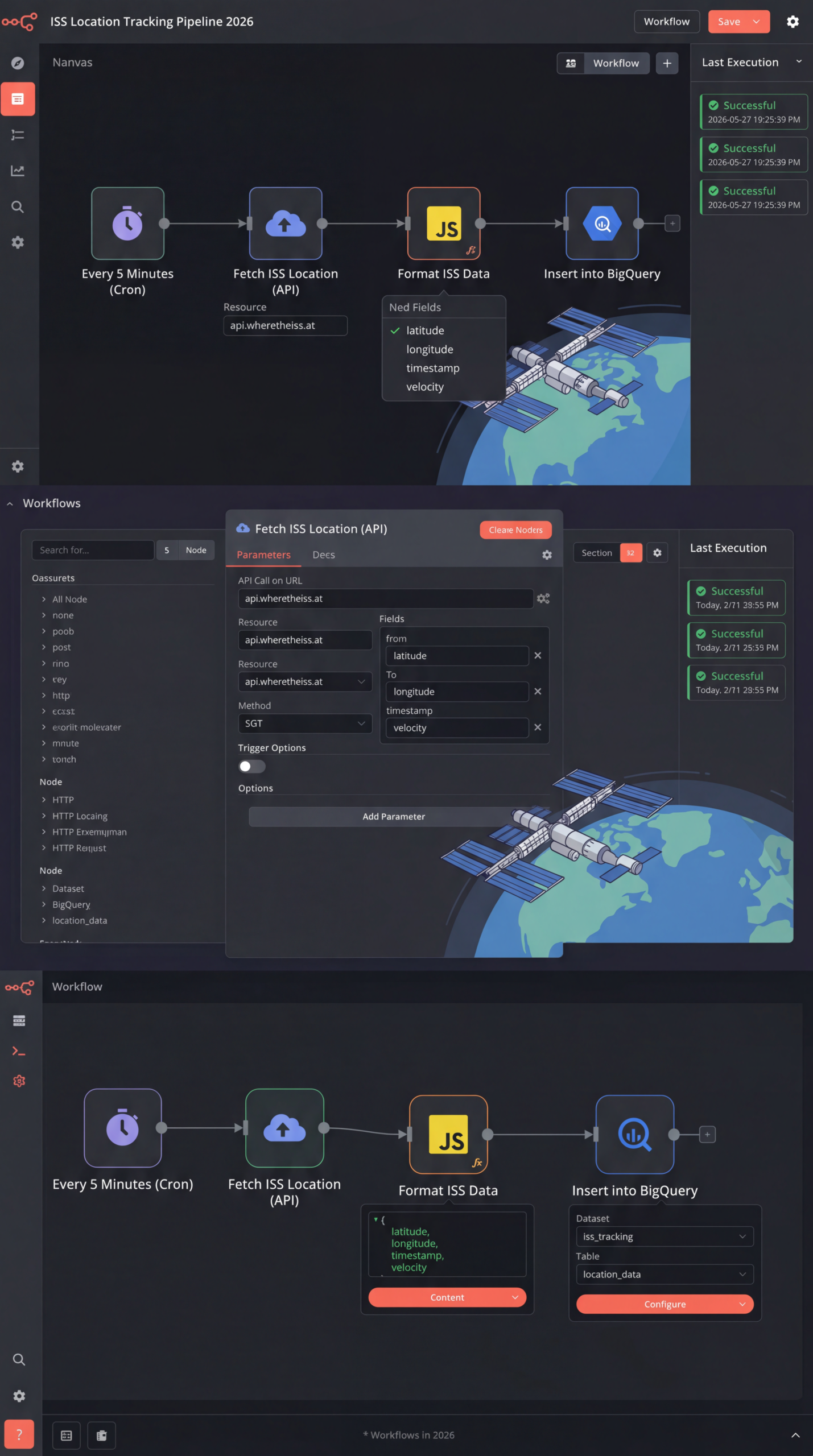Click the Workflow button in top header
813x1456 pixels.
(667, 22)
